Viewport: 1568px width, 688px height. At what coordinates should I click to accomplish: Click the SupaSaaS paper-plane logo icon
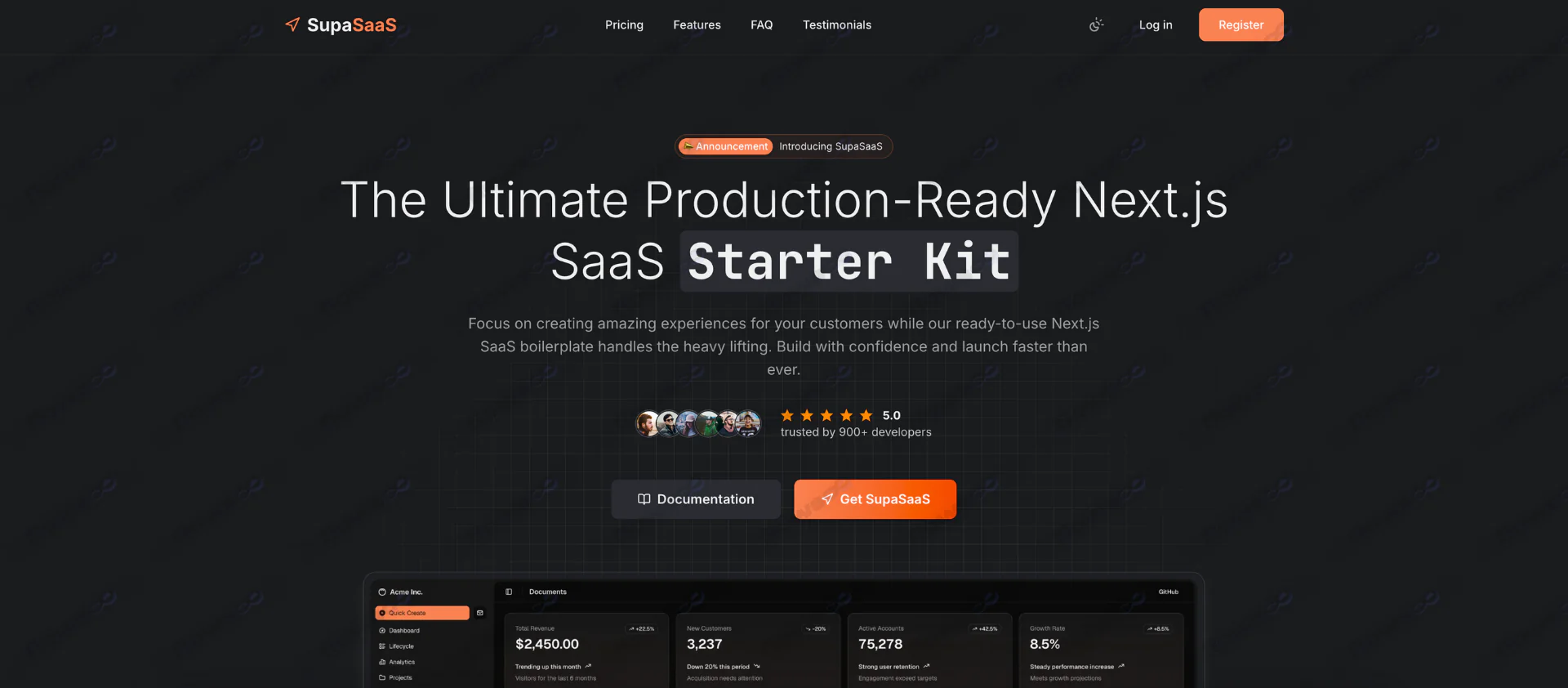(x=292, y=25)
